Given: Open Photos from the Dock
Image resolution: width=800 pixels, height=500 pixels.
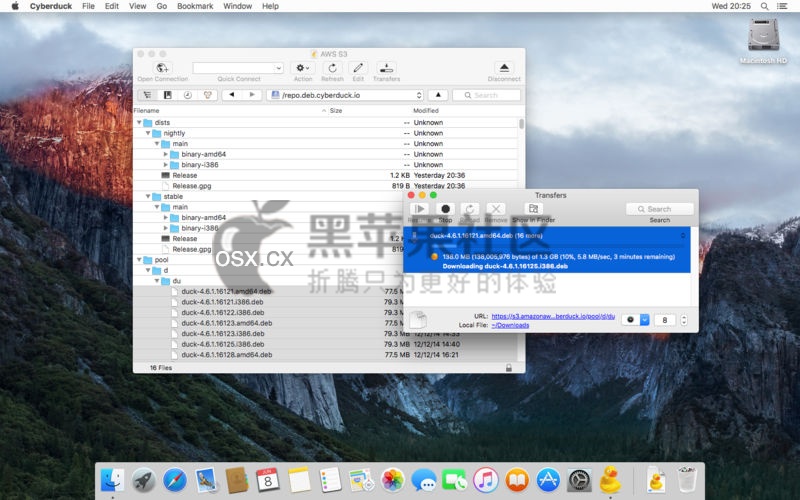Looking at the screenshot, I should coord(392,480).
